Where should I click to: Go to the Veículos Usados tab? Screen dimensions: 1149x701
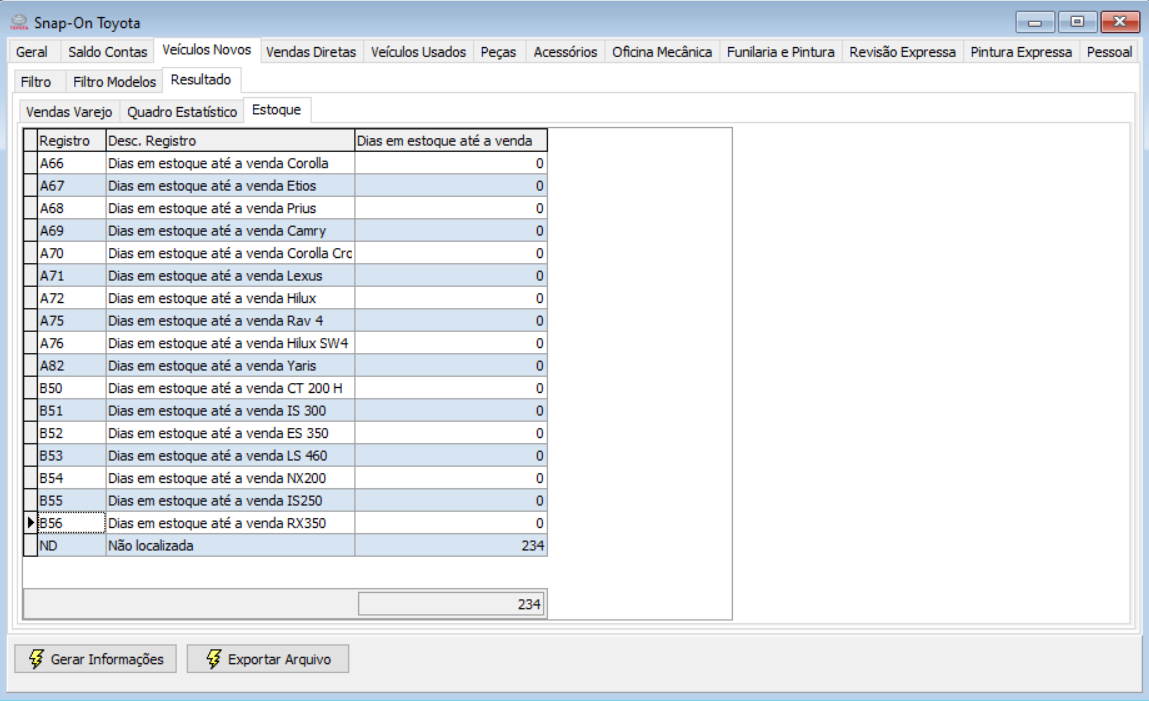(x=418, y=52)
